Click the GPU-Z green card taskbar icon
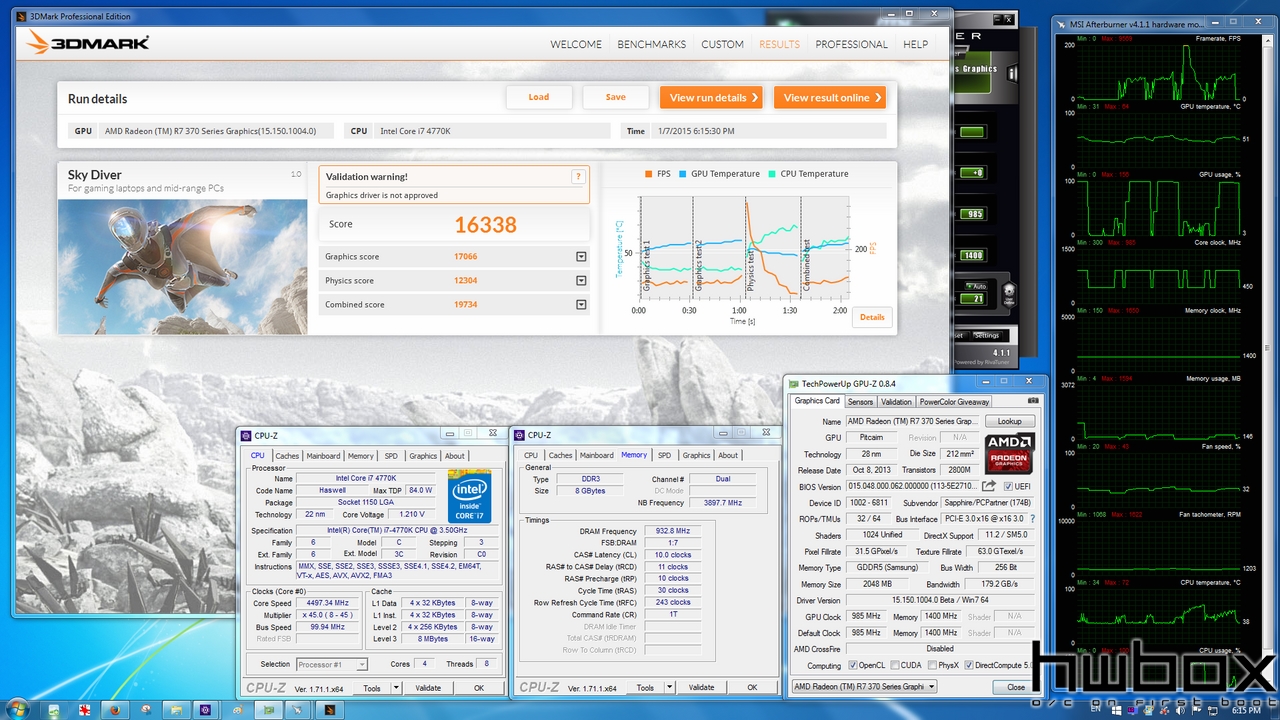1280x720 pixels. coord(267,709)
